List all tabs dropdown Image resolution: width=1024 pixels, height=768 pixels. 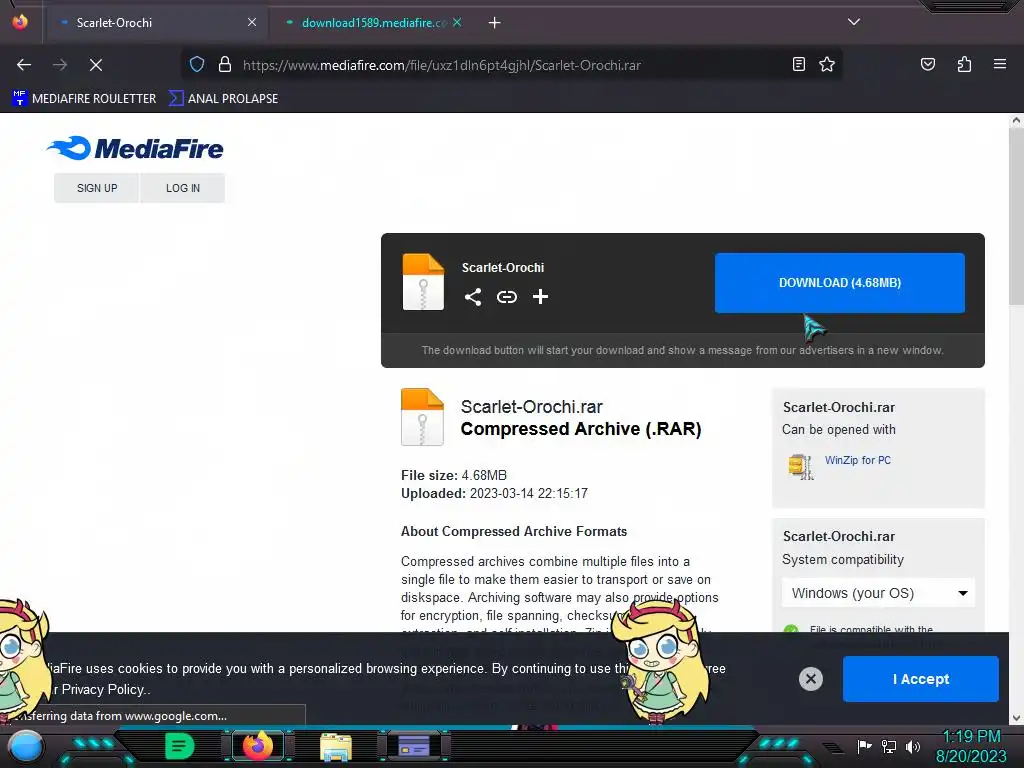(854, 22)
